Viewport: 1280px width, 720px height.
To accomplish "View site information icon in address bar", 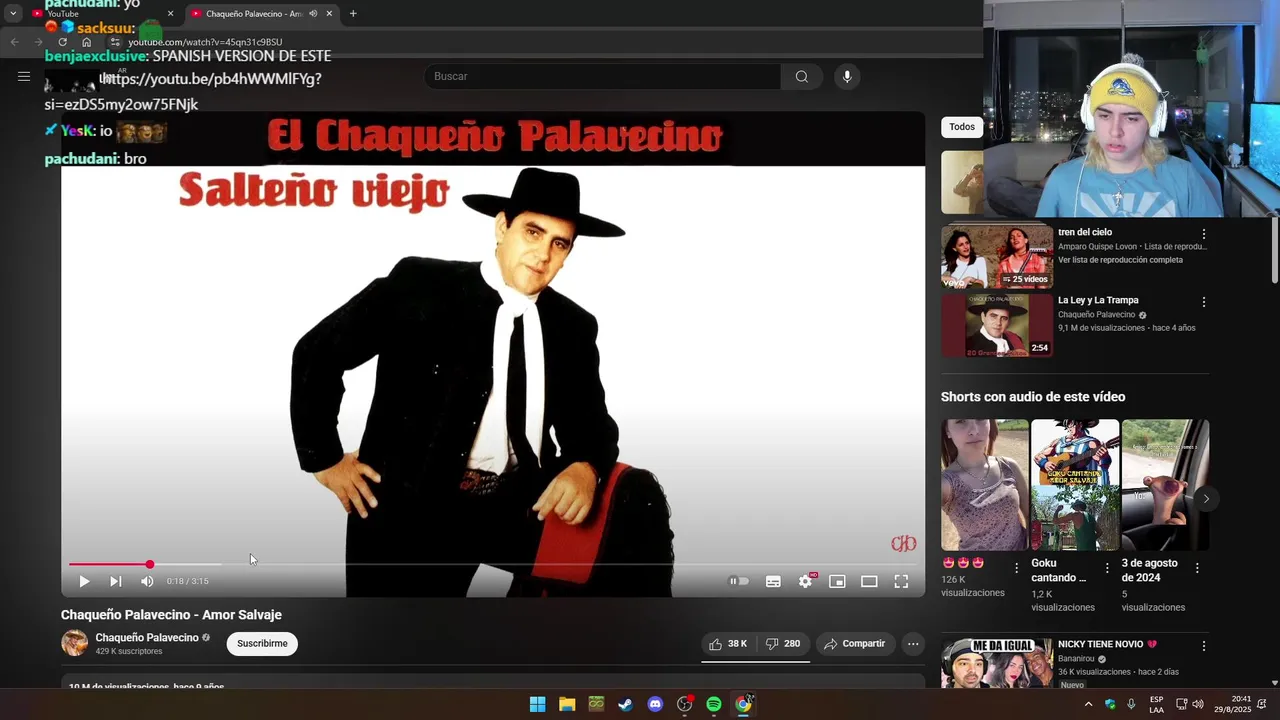I will (115, 42).
